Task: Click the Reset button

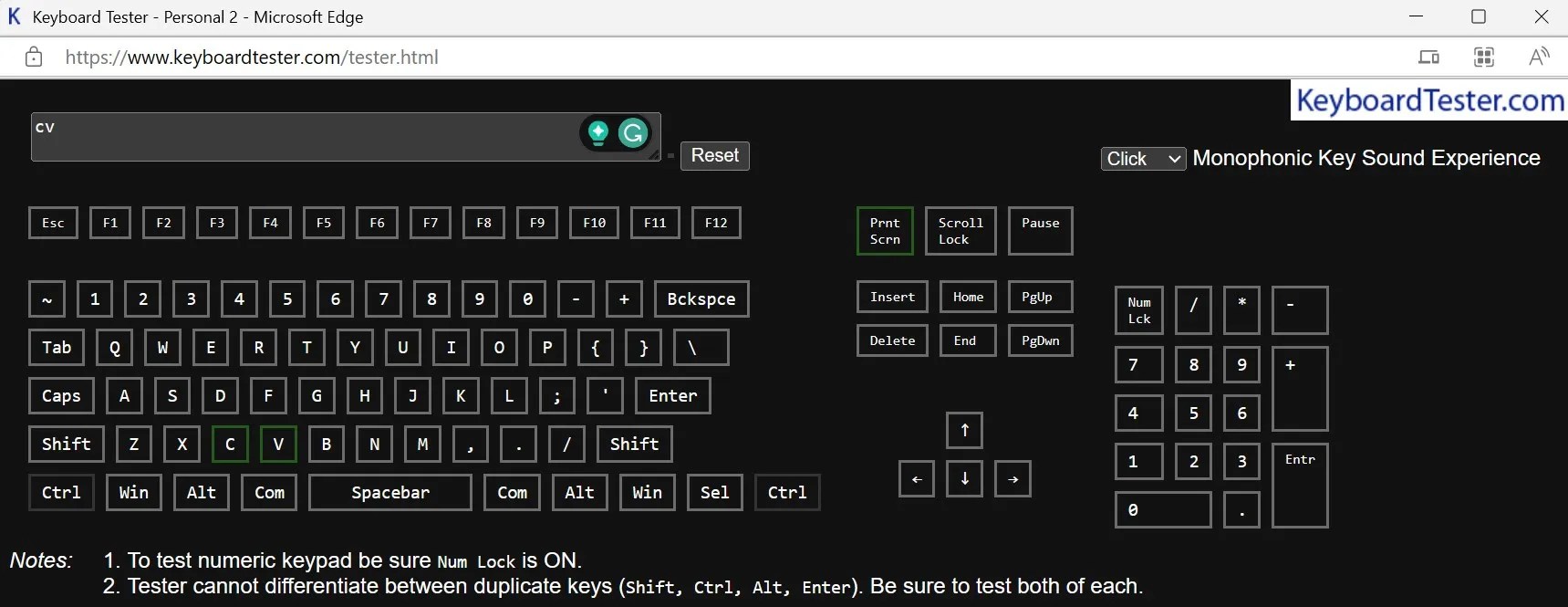Action: click(x=715, y=156)
